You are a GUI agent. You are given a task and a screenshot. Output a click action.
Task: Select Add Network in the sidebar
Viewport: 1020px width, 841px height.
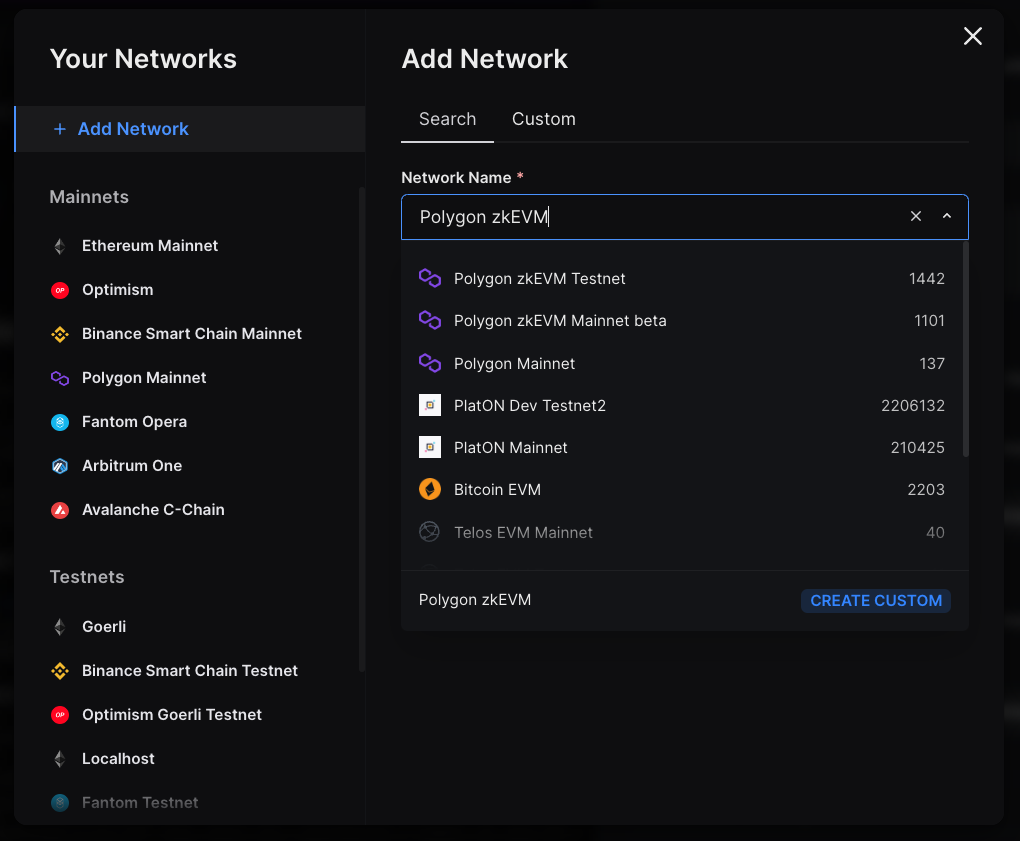click(x=189, y=129)
